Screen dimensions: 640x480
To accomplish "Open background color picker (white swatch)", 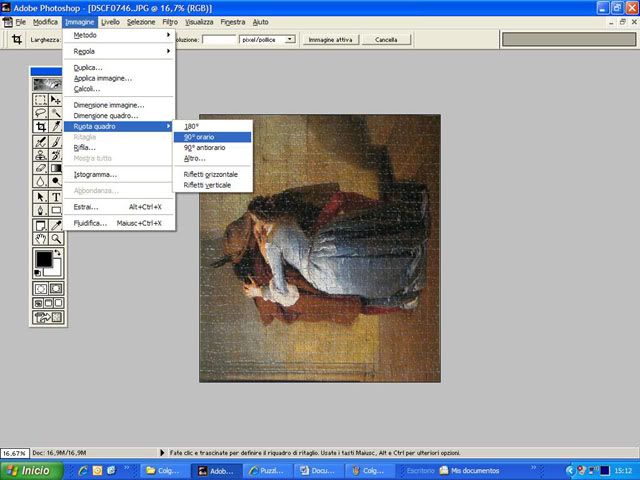I will pyautogui.click(x=56, y=269).
